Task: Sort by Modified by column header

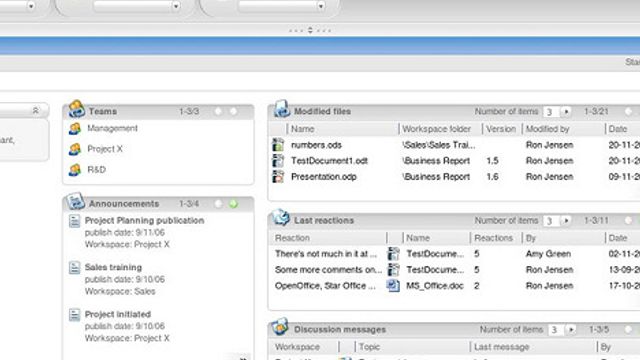Action: click(x=547, y=129)
